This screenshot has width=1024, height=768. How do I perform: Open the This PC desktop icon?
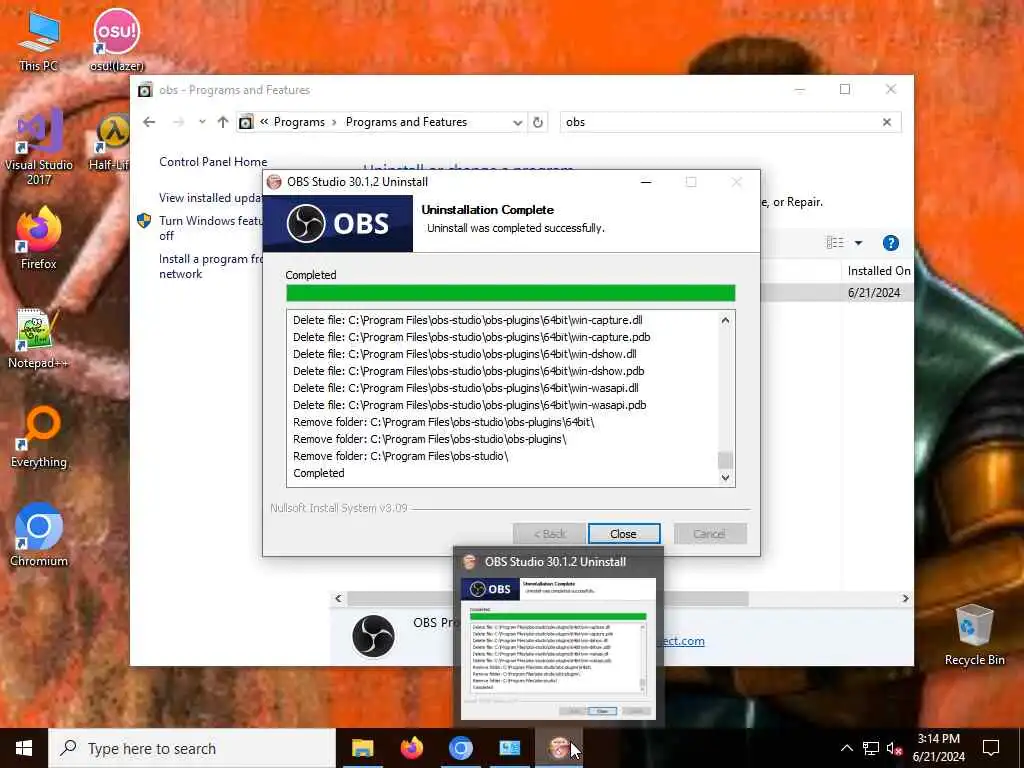tap(38, 41)
